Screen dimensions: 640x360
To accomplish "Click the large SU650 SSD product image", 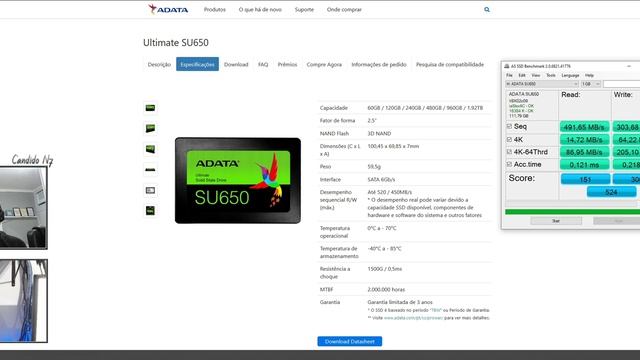I will [238, 180].
